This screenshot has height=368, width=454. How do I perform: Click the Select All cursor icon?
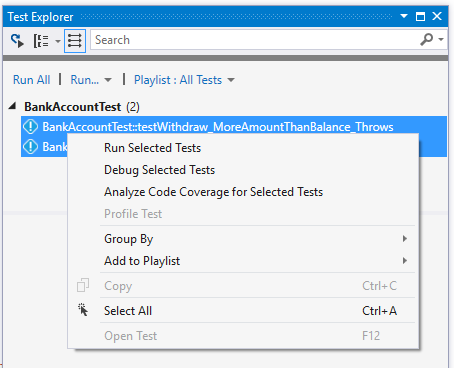(x=83, y=310)
